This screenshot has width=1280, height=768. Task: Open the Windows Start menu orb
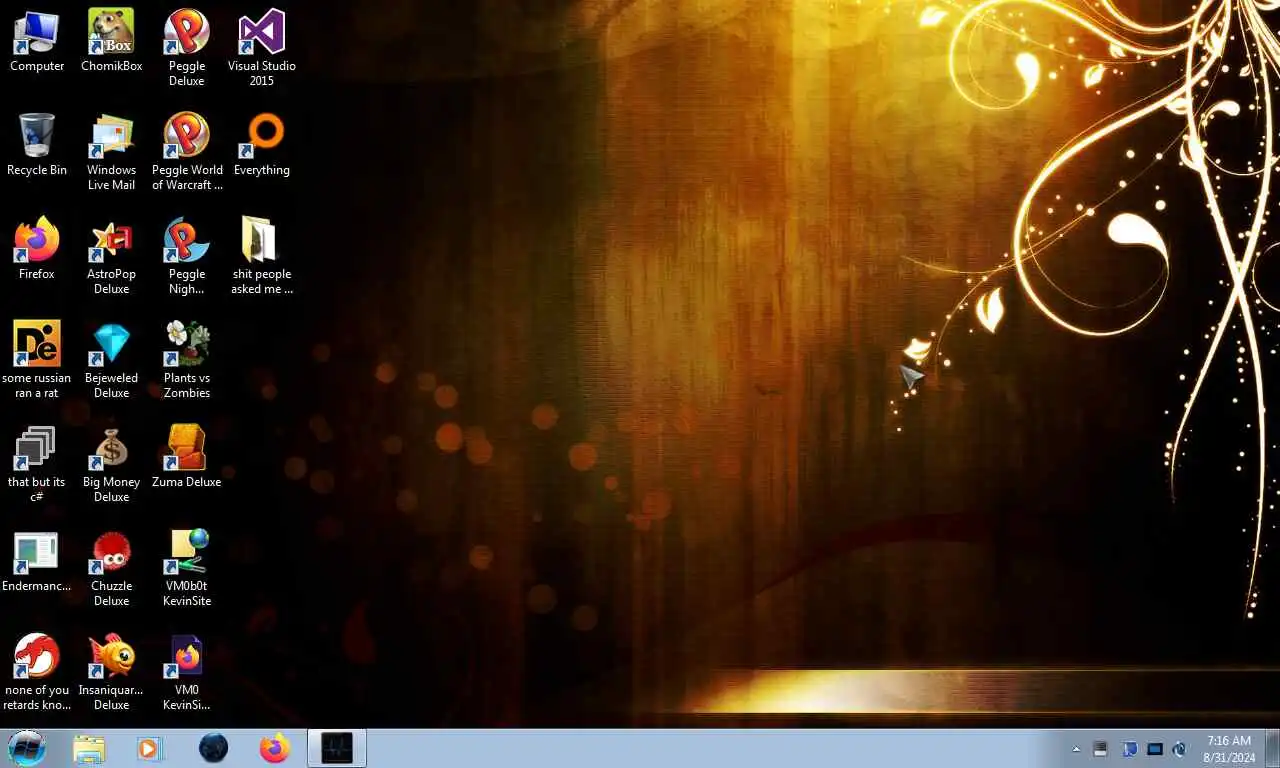27,748
